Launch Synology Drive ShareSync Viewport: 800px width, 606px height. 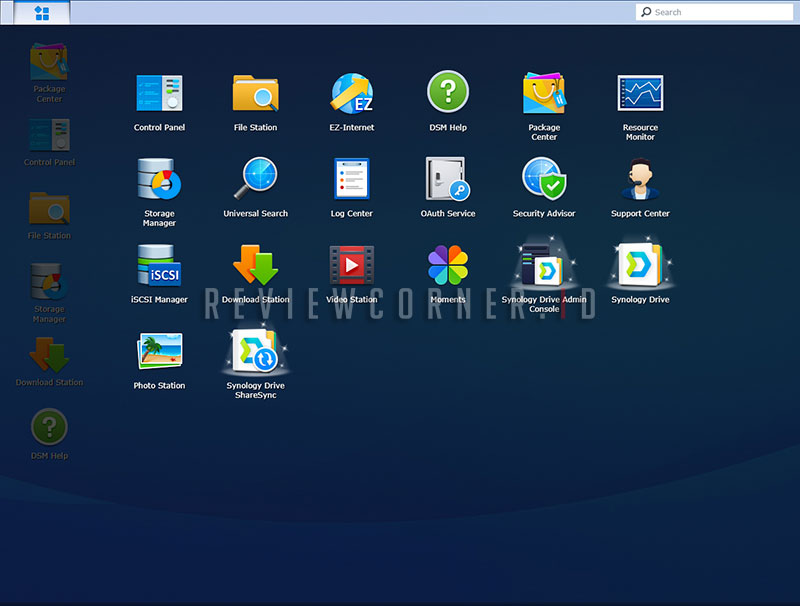pos(254,355)
